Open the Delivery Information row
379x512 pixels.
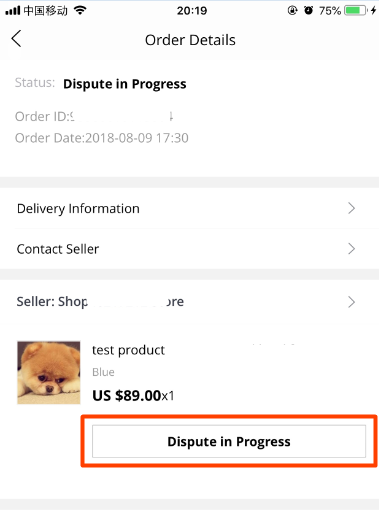pos(189,208)
